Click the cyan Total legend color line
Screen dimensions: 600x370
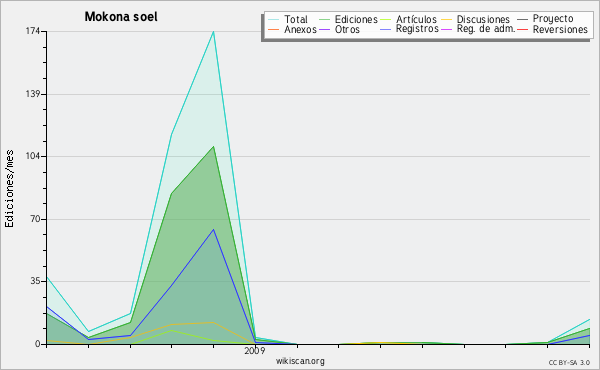tap(274, 20)
